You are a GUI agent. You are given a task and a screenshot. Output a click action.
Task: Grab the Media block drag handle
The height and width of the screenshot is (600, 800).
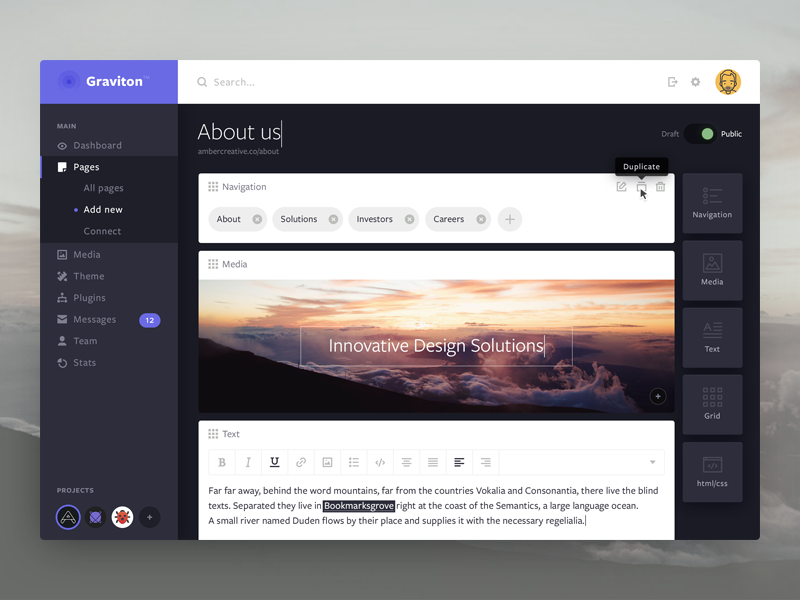coord(213,264)
